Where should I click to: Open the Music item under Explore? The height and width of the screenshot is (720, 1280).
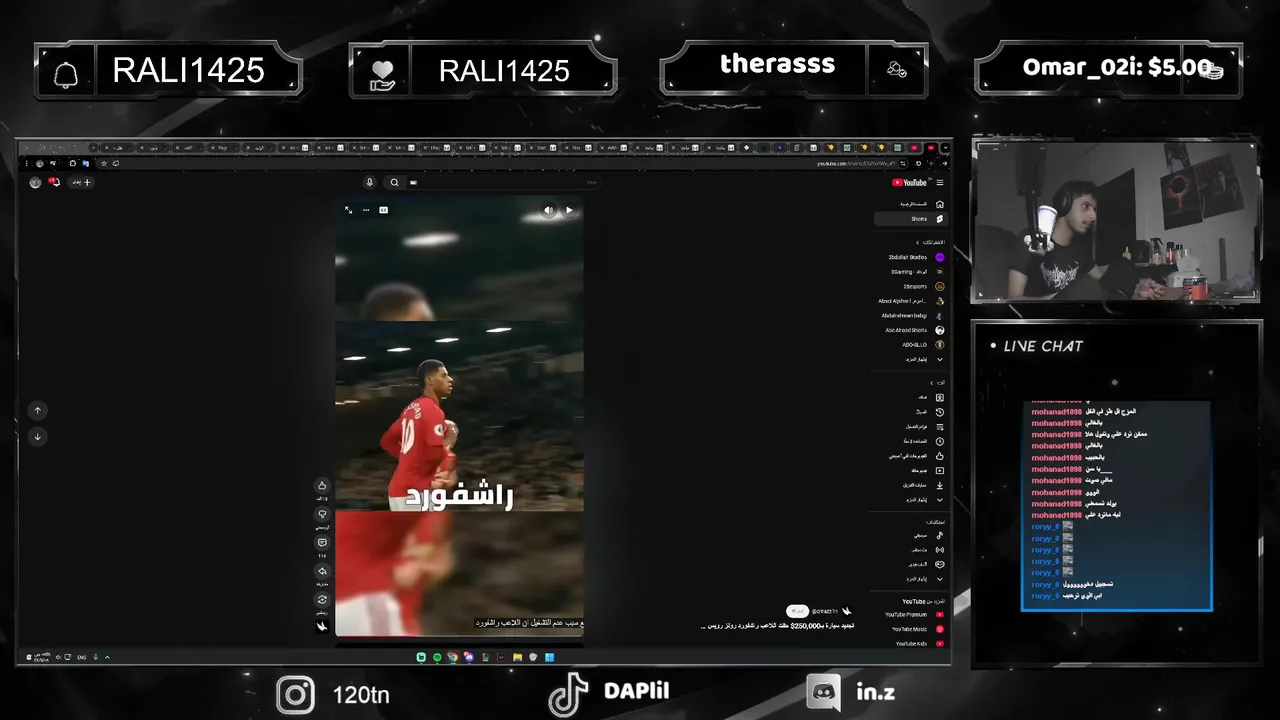(910, 535)
